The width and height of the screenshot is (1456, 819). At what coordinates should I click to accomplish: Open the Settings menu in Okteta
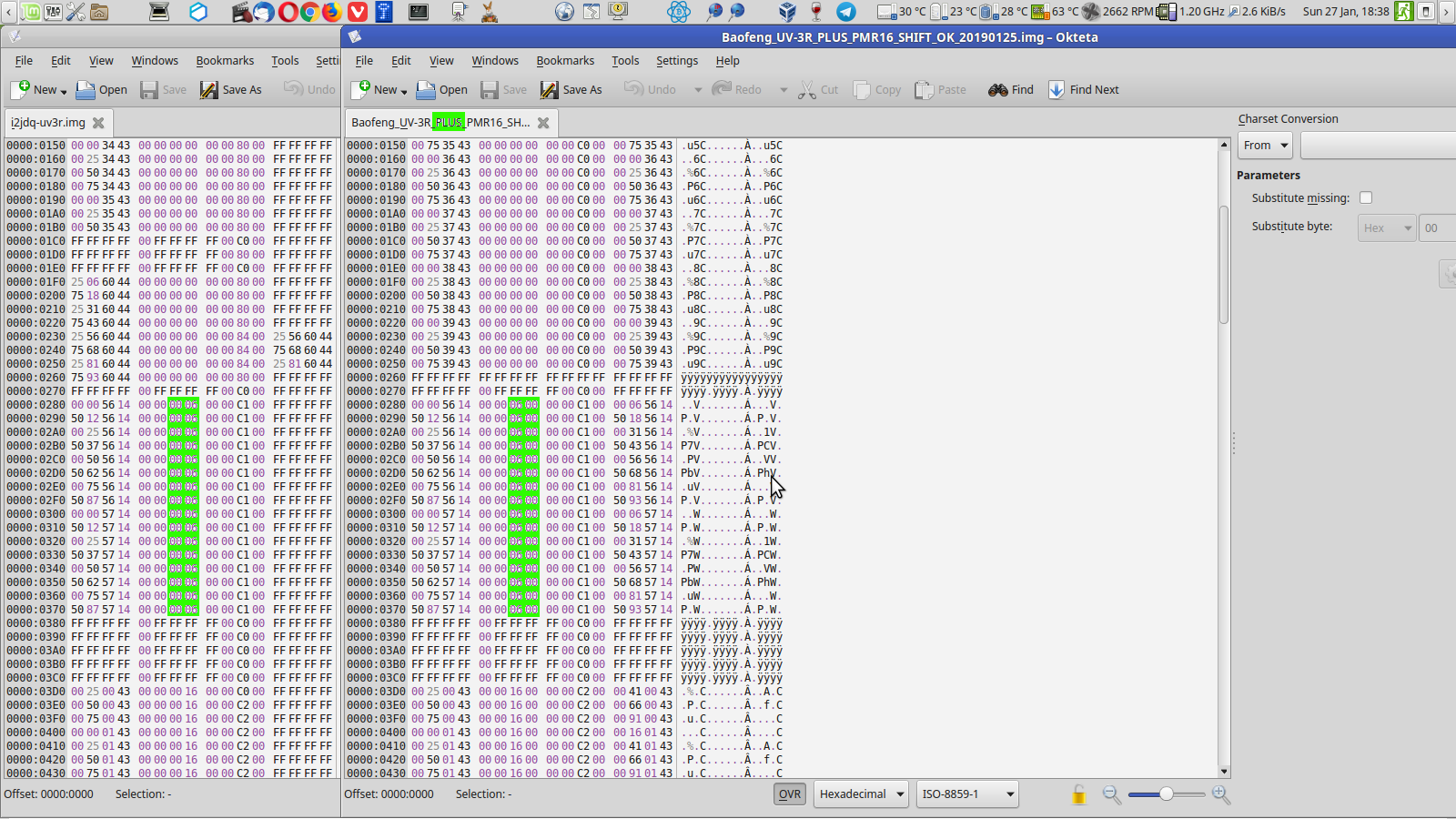tap(677, 60)
